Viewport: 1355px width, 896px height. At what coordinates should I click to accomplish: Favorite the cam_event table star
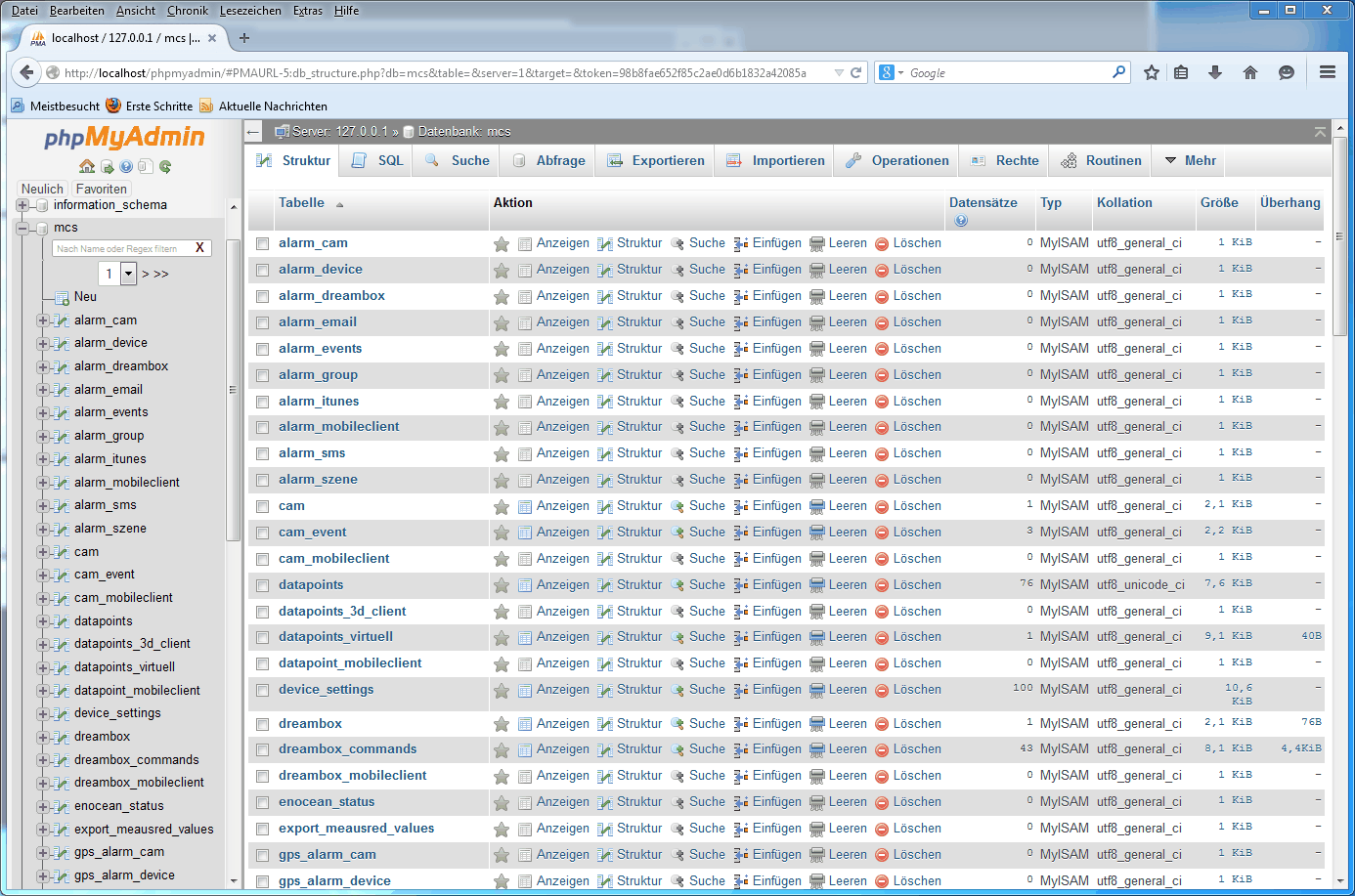(502, 533)
